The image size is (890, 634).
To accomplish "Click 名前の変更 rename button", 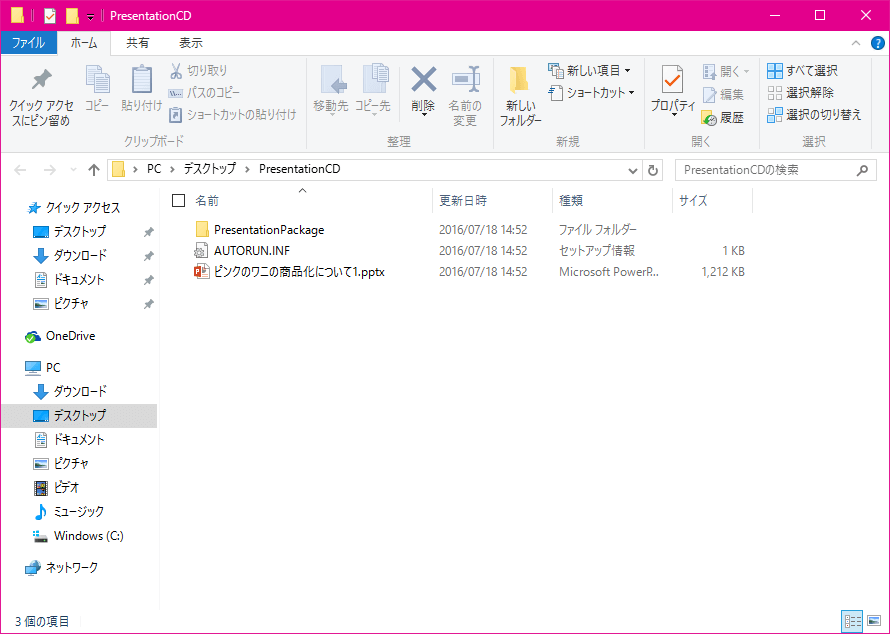I will (x=465, y=96).
